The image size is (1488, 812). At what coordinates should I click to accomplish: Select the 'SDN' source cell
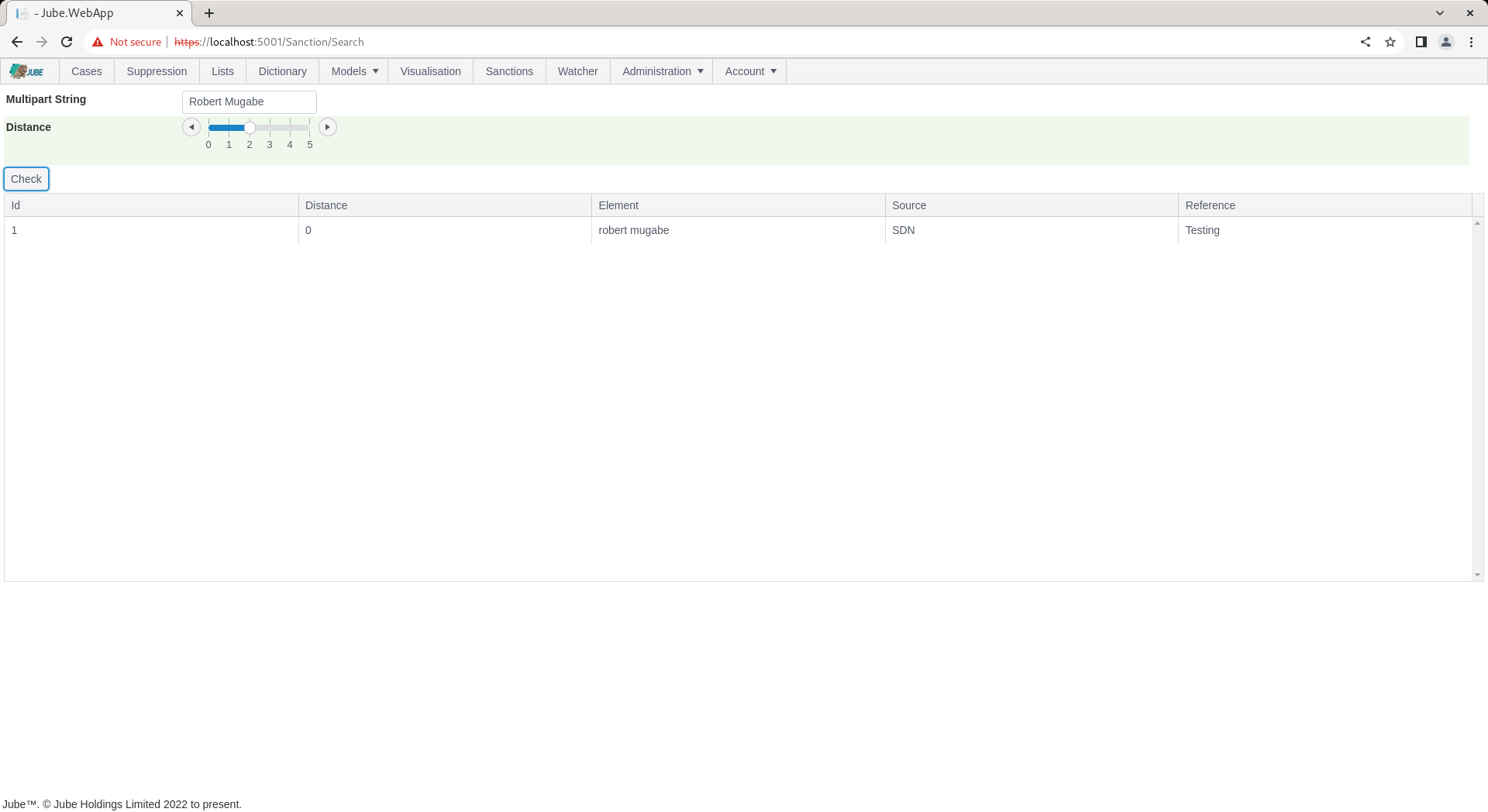tap(1032, 230)
